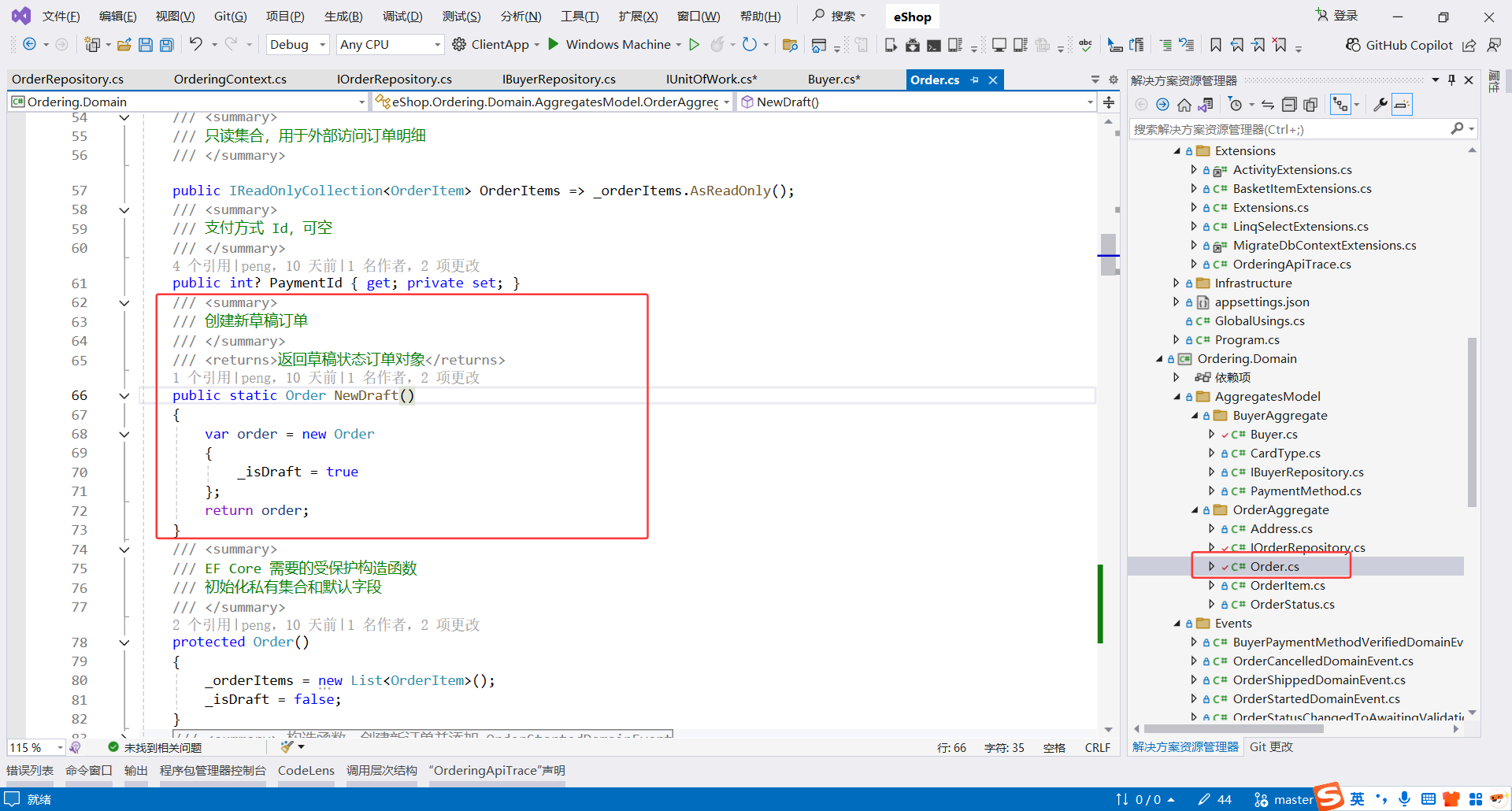Switch to the Buyer.cs* tab
1512x811 pixels.
click(x=834, y=80)
